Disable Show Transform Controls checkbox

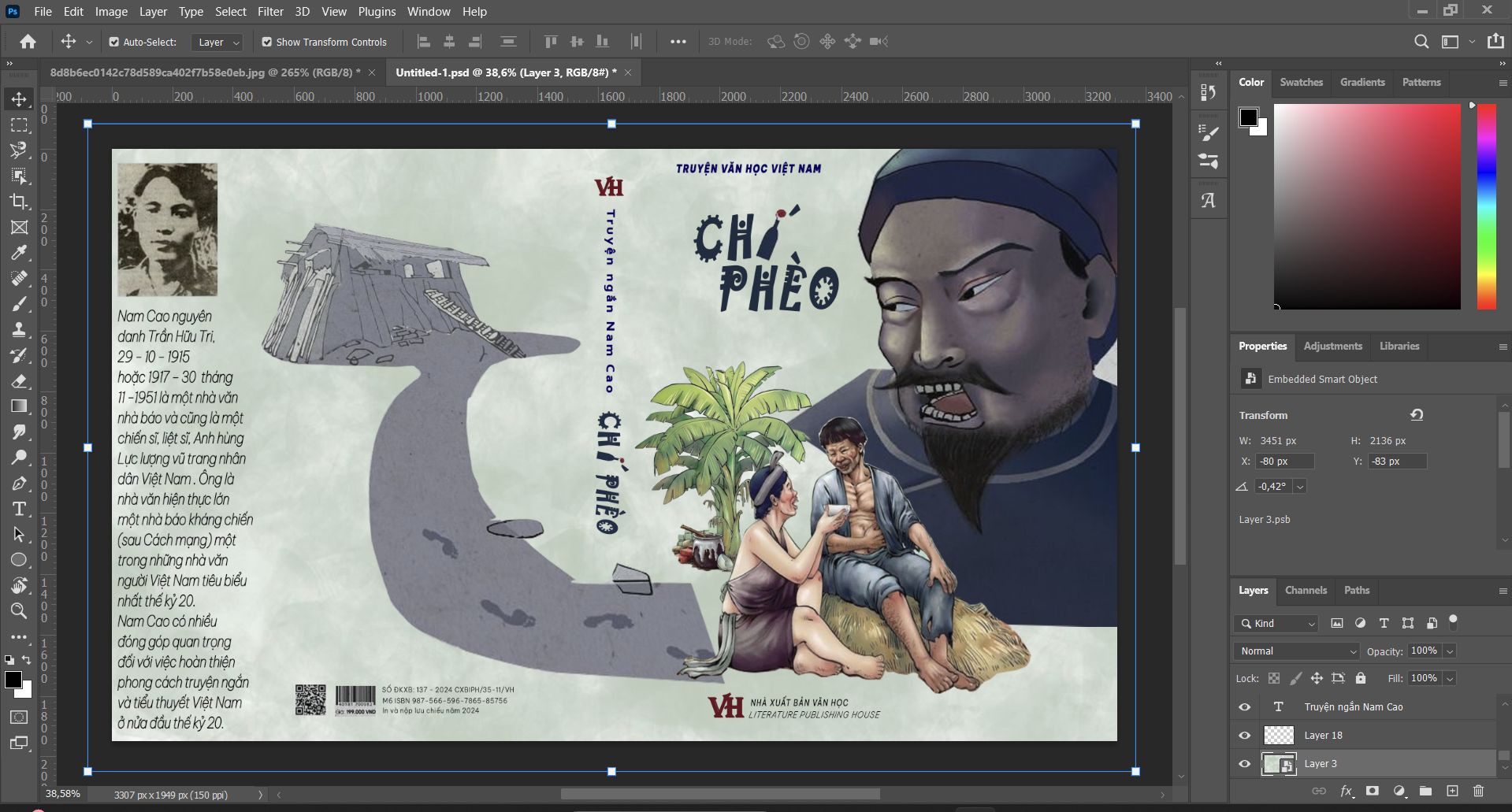(266, 42)
